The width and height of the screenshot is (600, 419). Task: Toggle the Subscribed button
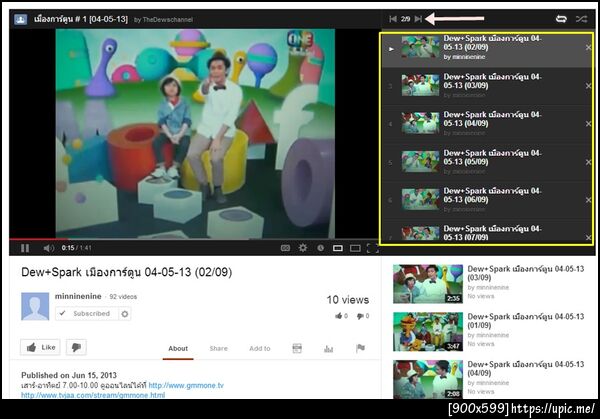(x=87, y=314)
